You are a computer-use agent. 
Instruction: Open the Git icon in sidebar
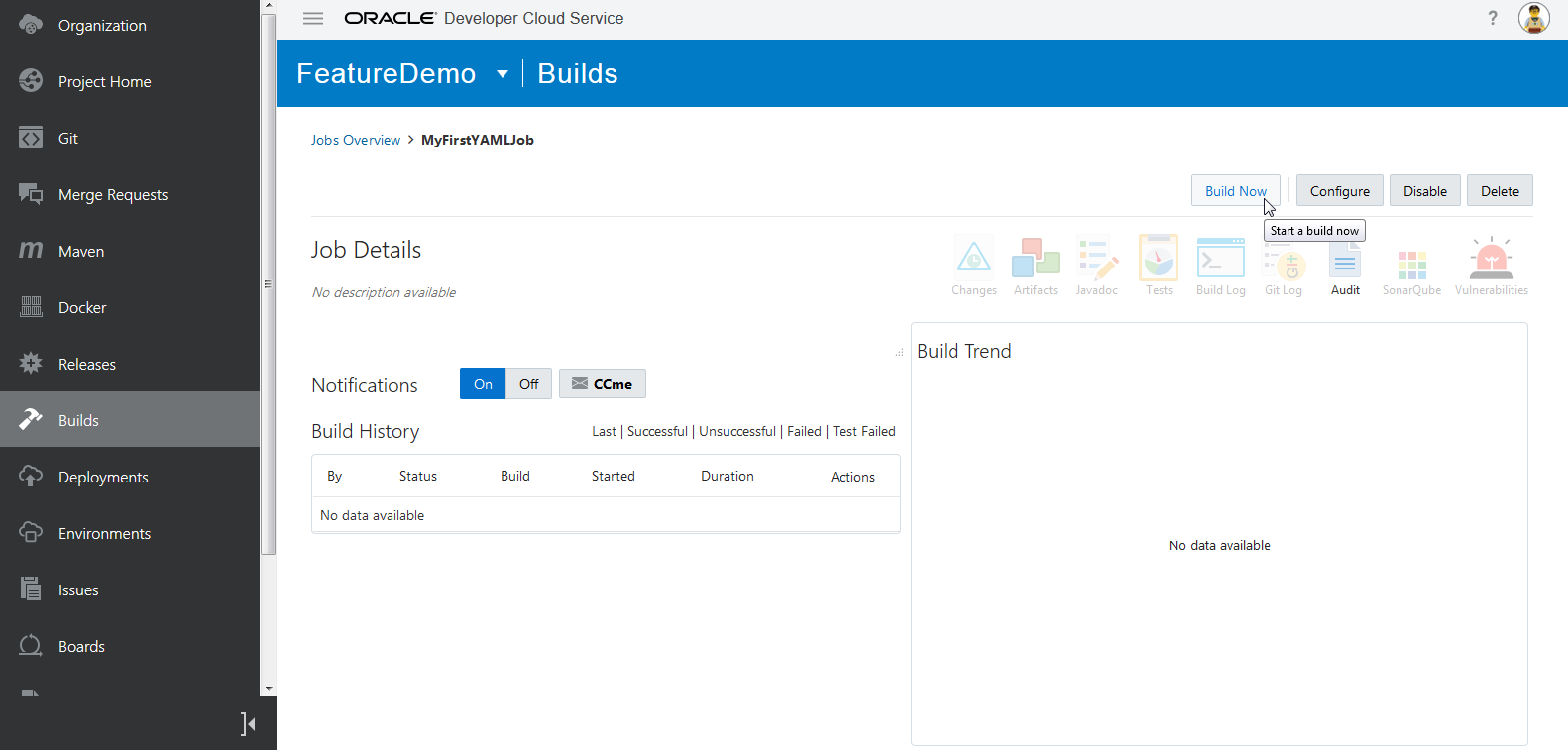31,138
